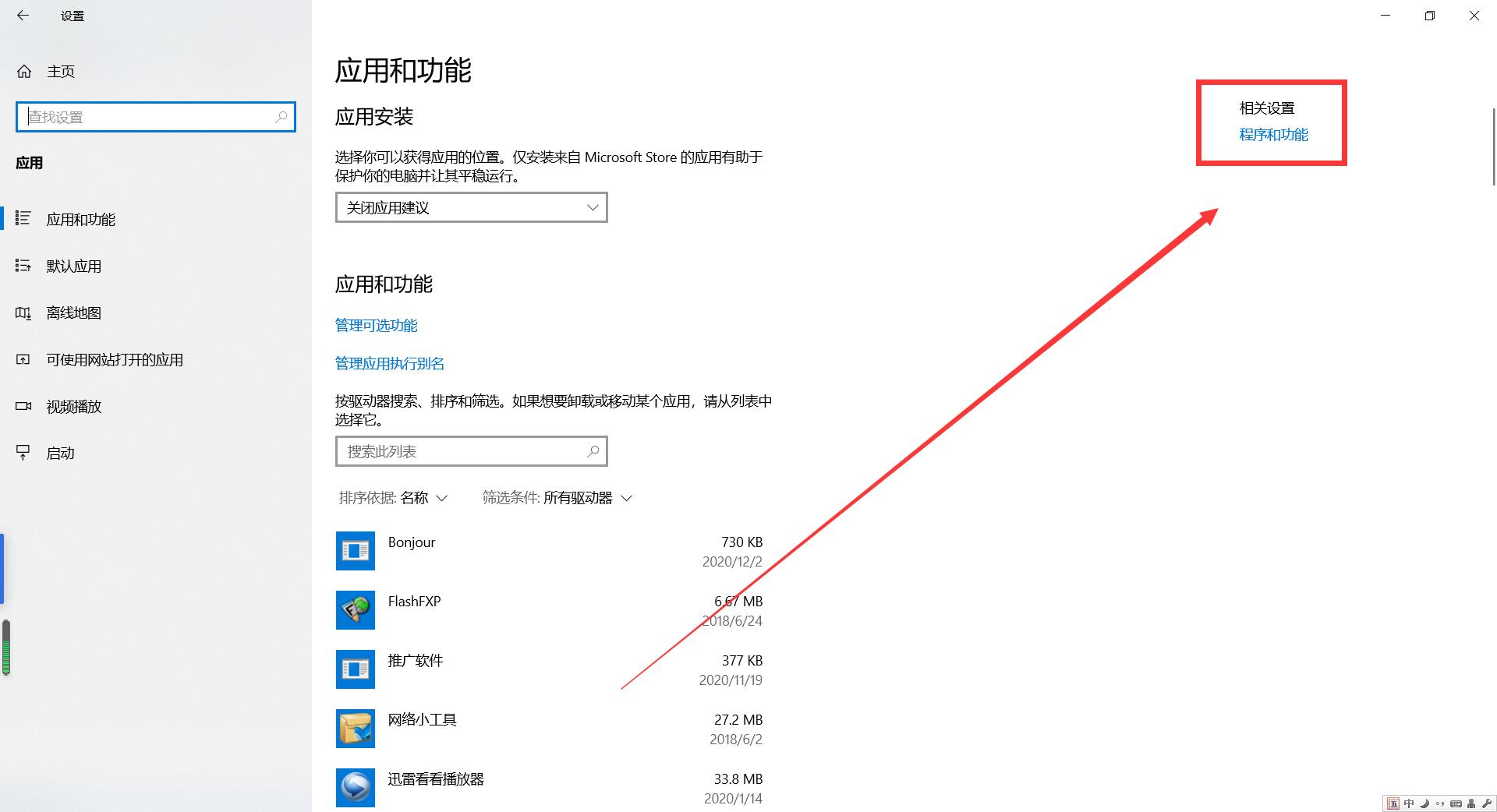Toggle IME punctuation mode
This screenshot has height=812, width=1497.
pyautogui.click(x=1441, y=803)
